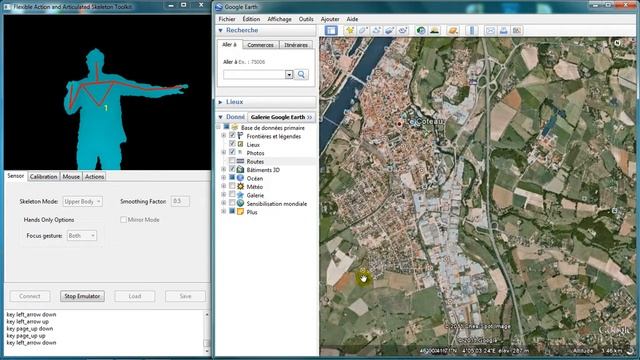Uncheck the Photos layer checkbox

click(232, 152)
